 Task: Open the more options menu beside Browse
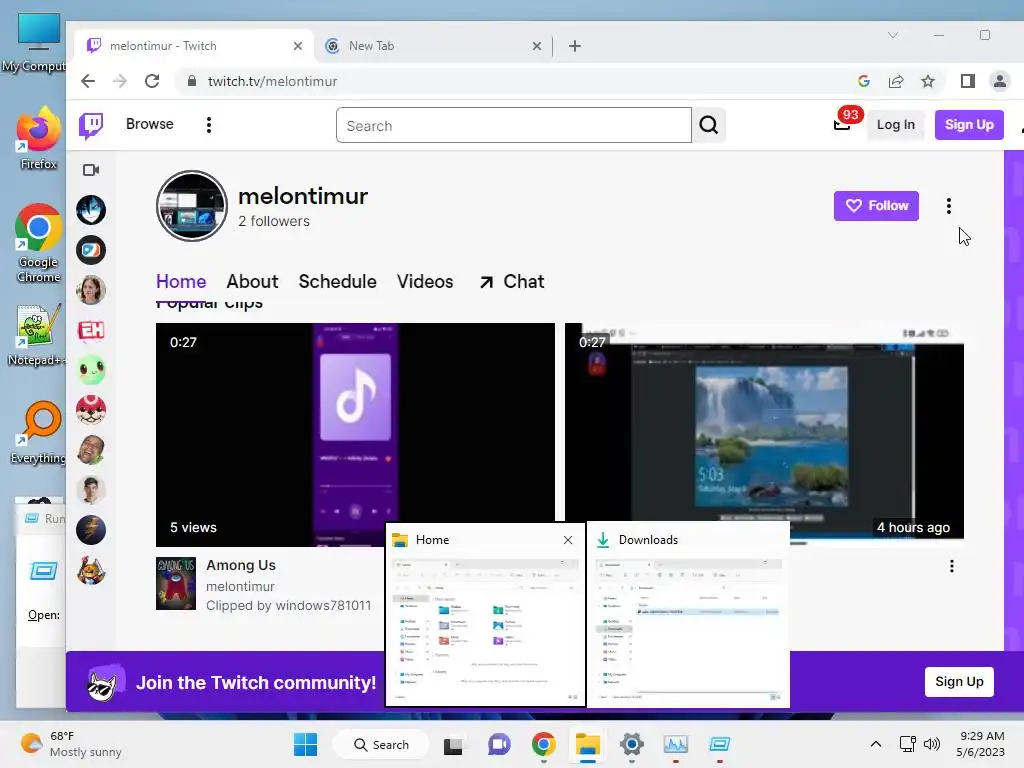click(209, 125)
